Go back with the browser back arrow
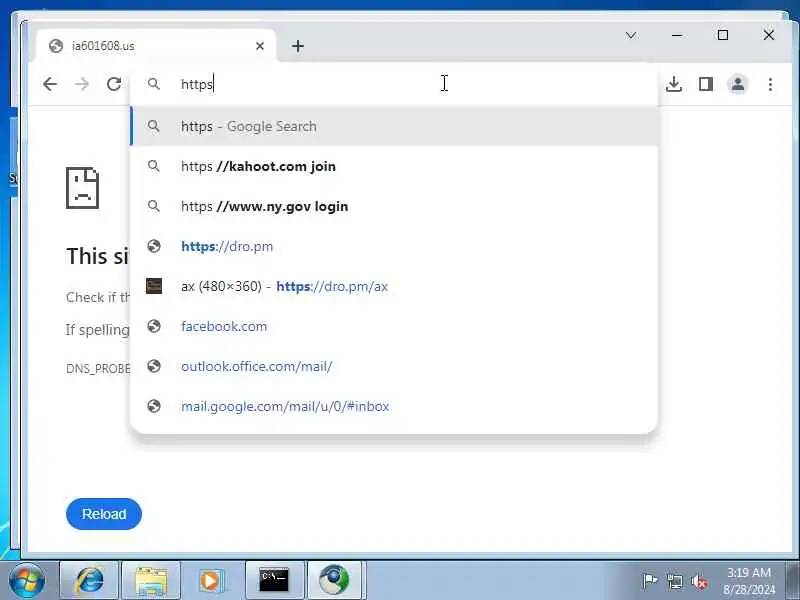 50,84
